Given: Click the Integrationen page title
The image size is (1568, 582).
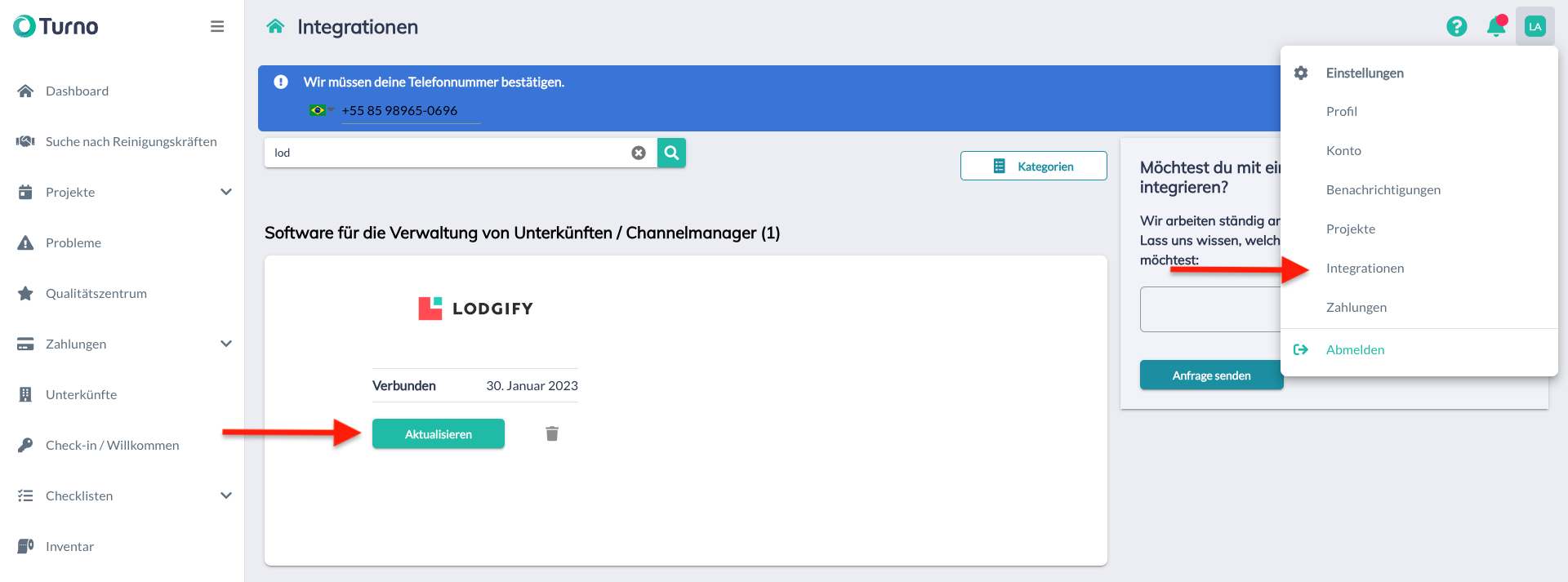Looking at the screenshot, I should click(358, 27).
